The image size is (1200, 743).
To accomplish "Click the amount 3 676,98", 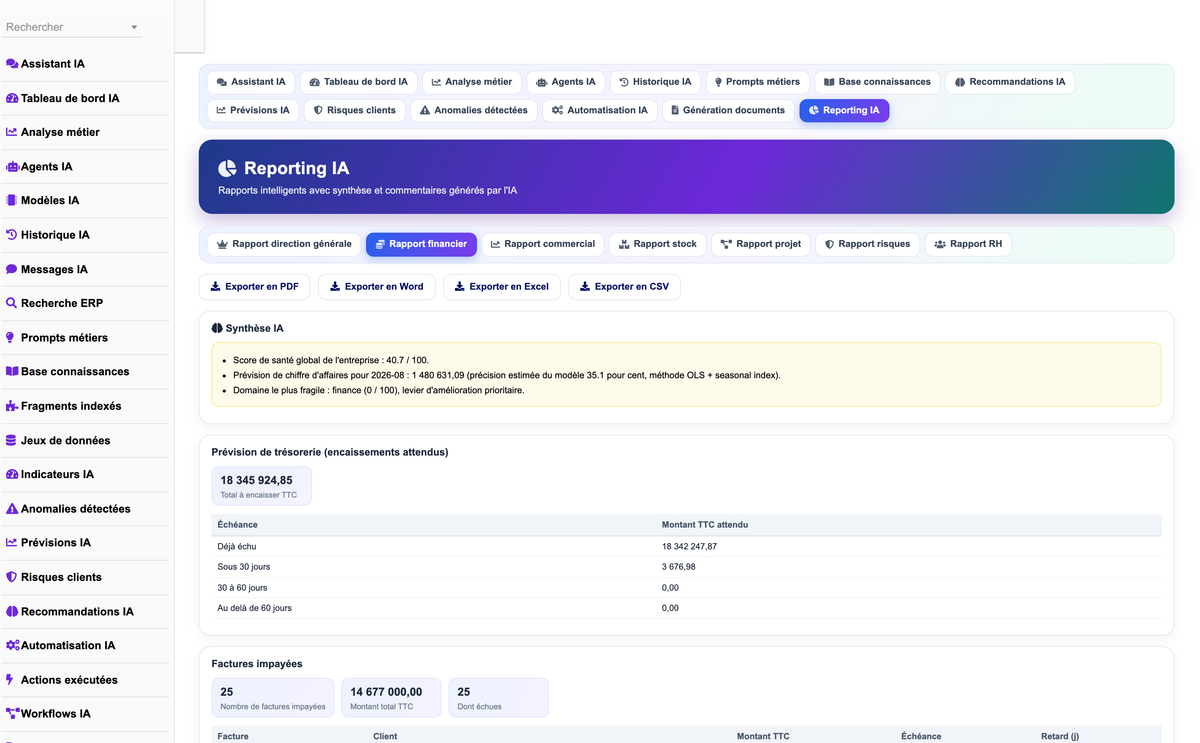I will click(x=679, y=567).
